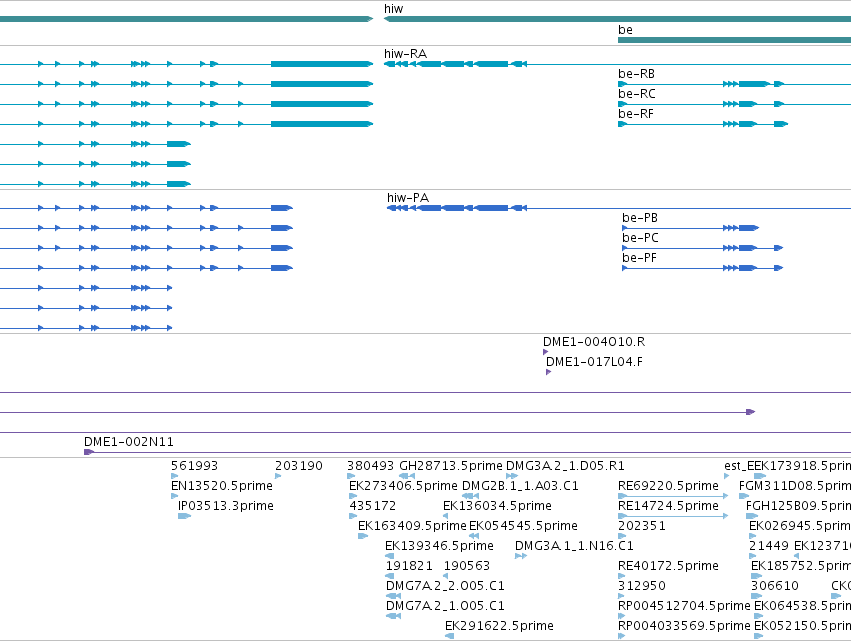Select the be-RF transcript label
This screenshot has width=851, height=641.
(636, 114)
